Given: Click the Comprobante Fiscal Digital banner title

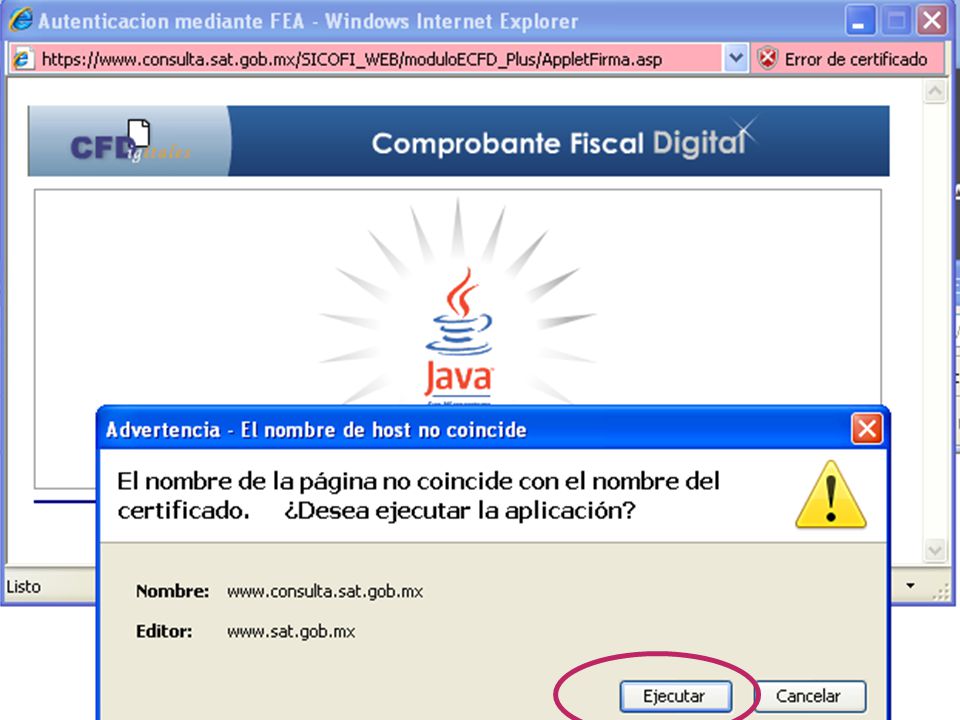Looking at the screenshot, I should (x=558, y=143).
